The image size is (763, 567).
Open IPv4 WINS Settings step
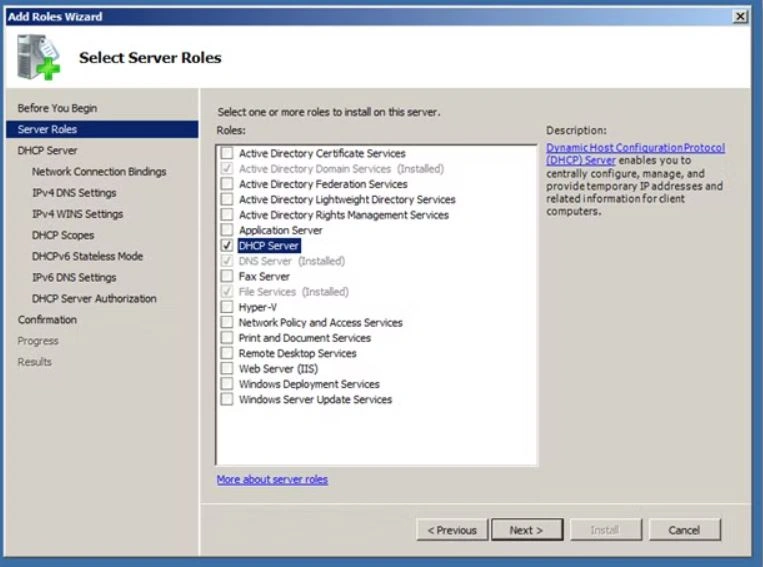coord(77,214)
